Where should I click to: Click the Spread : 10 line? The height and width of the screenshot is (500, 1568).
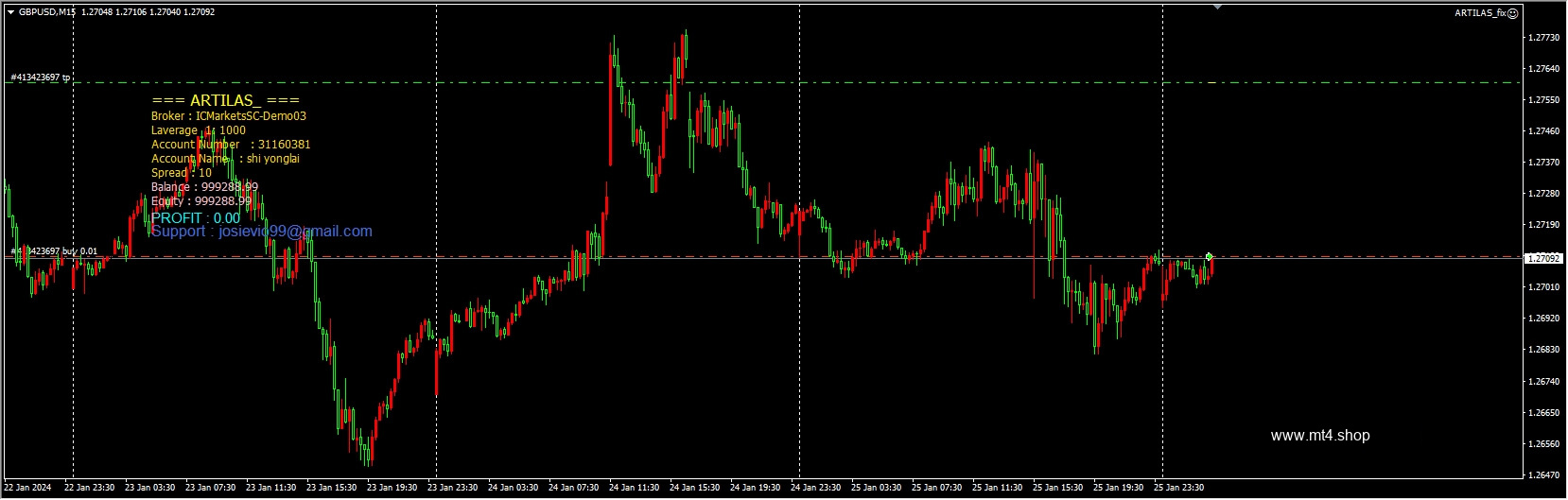coord(182,173)
